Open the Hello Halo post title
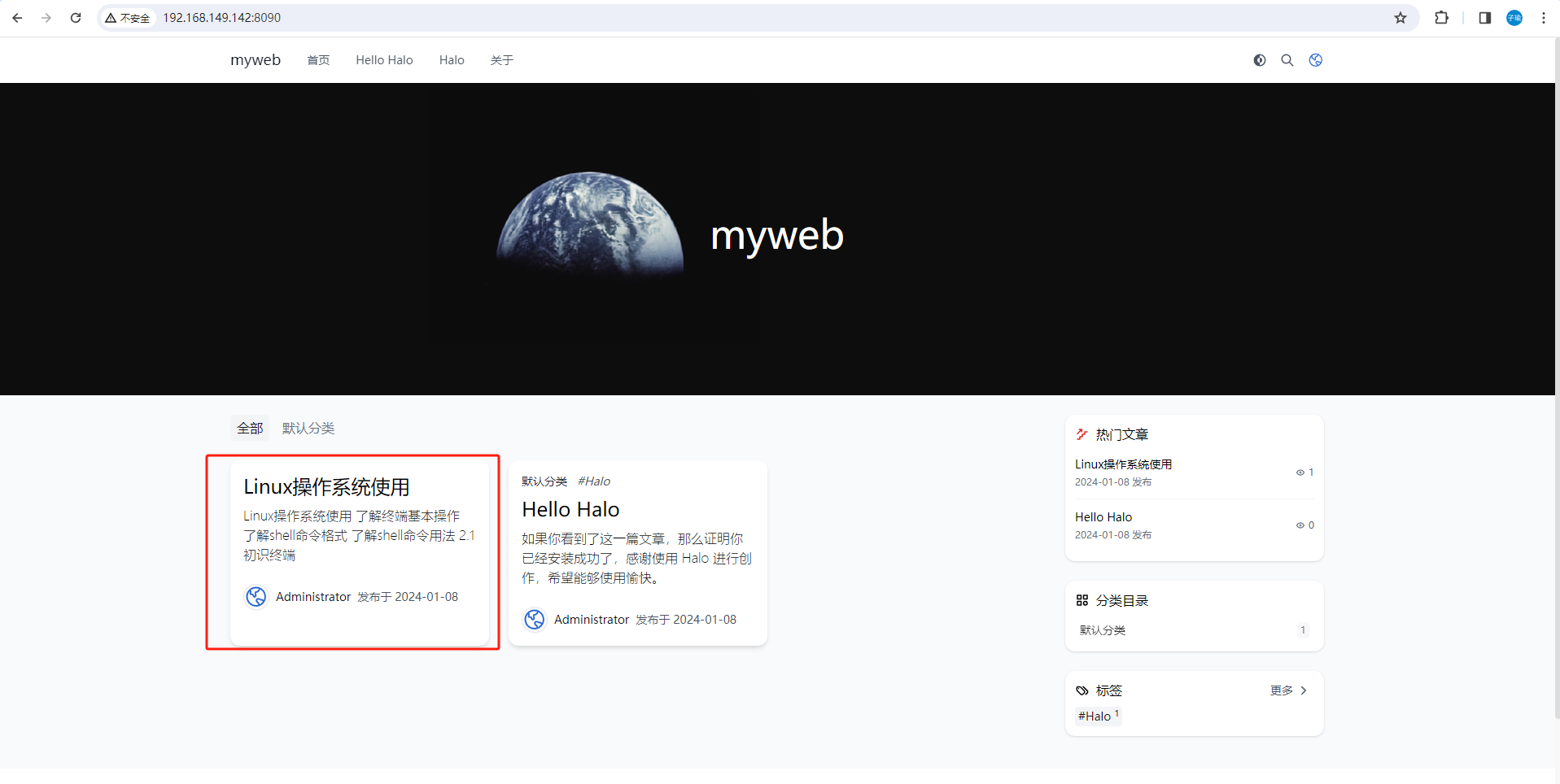1560x784 pixels. pos(570,508)
